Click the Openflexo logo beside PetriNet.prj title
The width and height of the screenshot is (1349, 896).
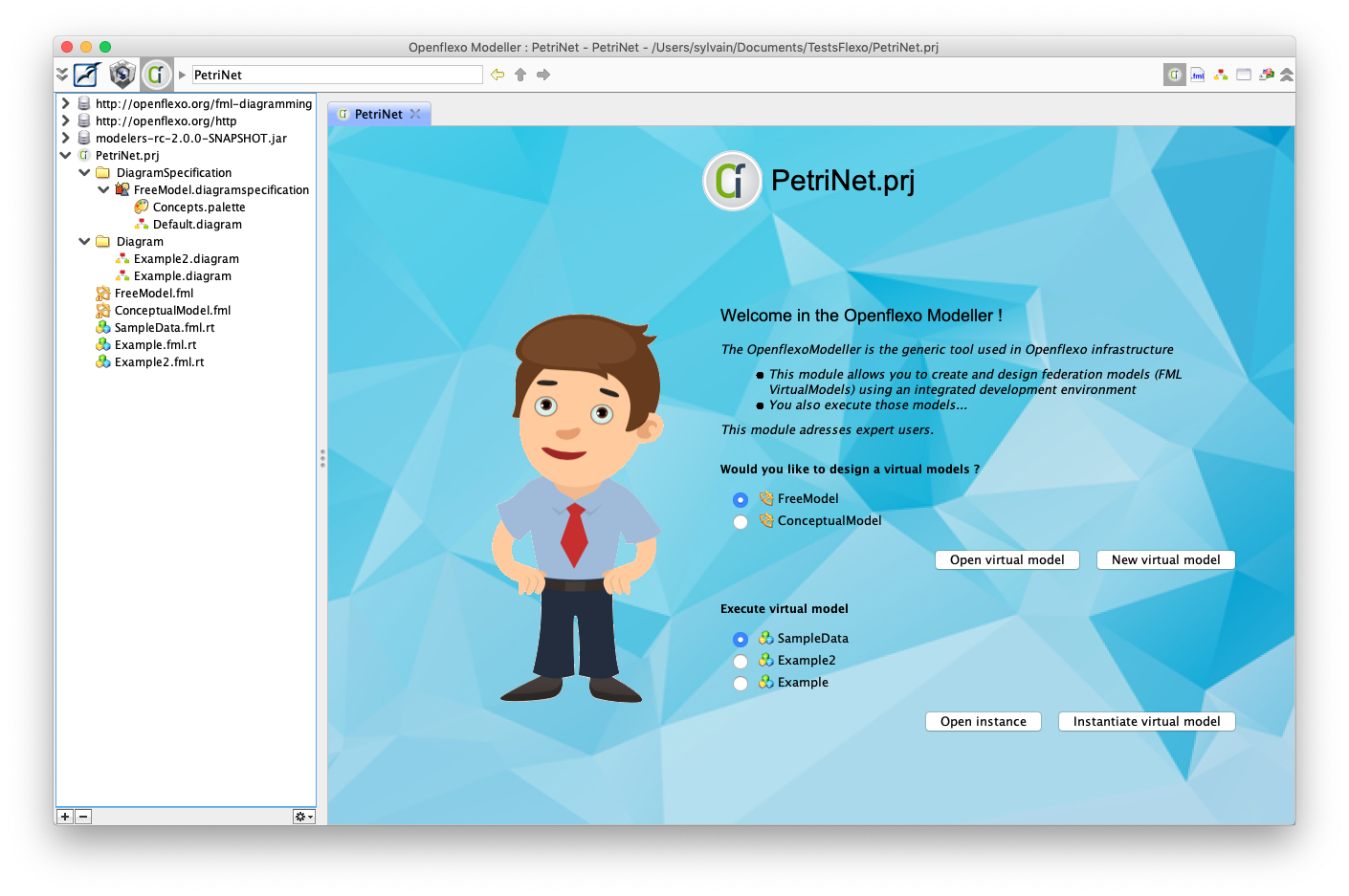click(x=732, y=181)
